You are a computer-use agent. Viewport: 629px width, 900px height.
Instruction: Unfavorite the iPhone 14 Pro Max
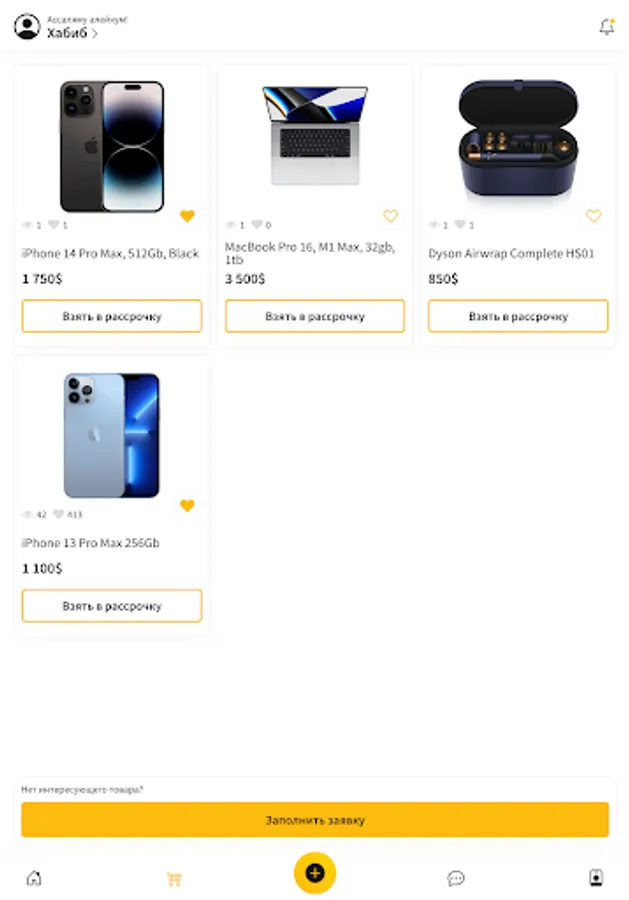[187, 216]
